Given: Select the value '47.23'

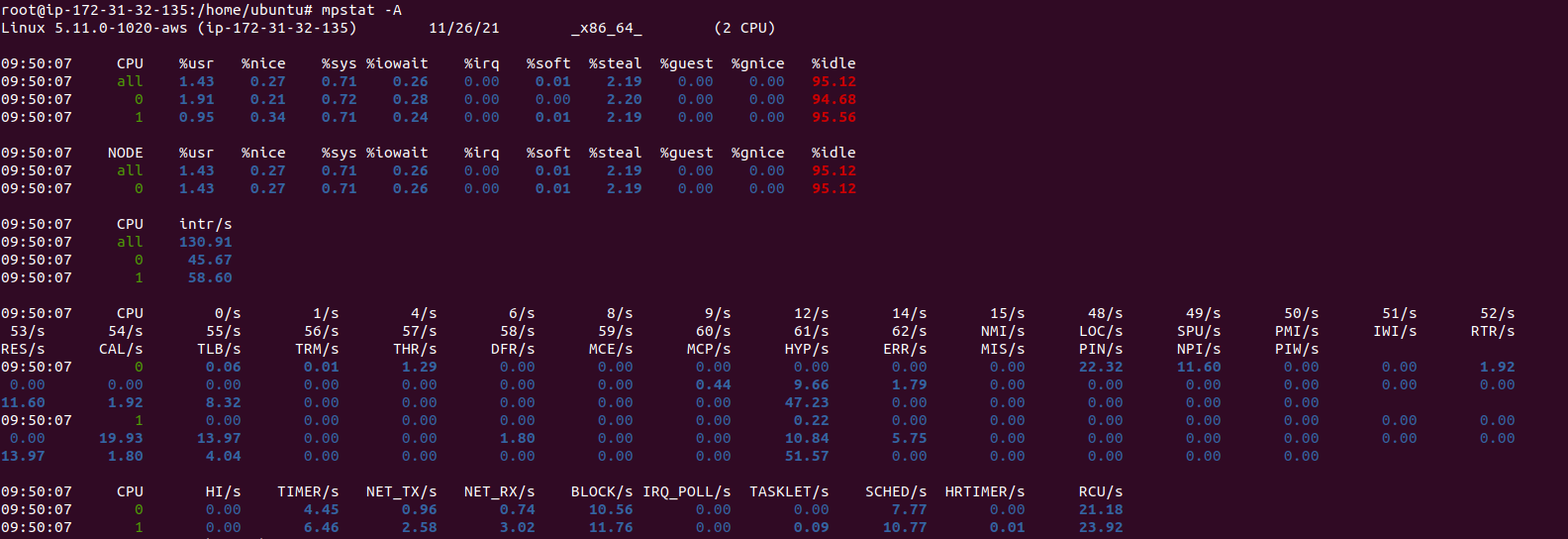Looking at the screenshot, I should 807,402.
